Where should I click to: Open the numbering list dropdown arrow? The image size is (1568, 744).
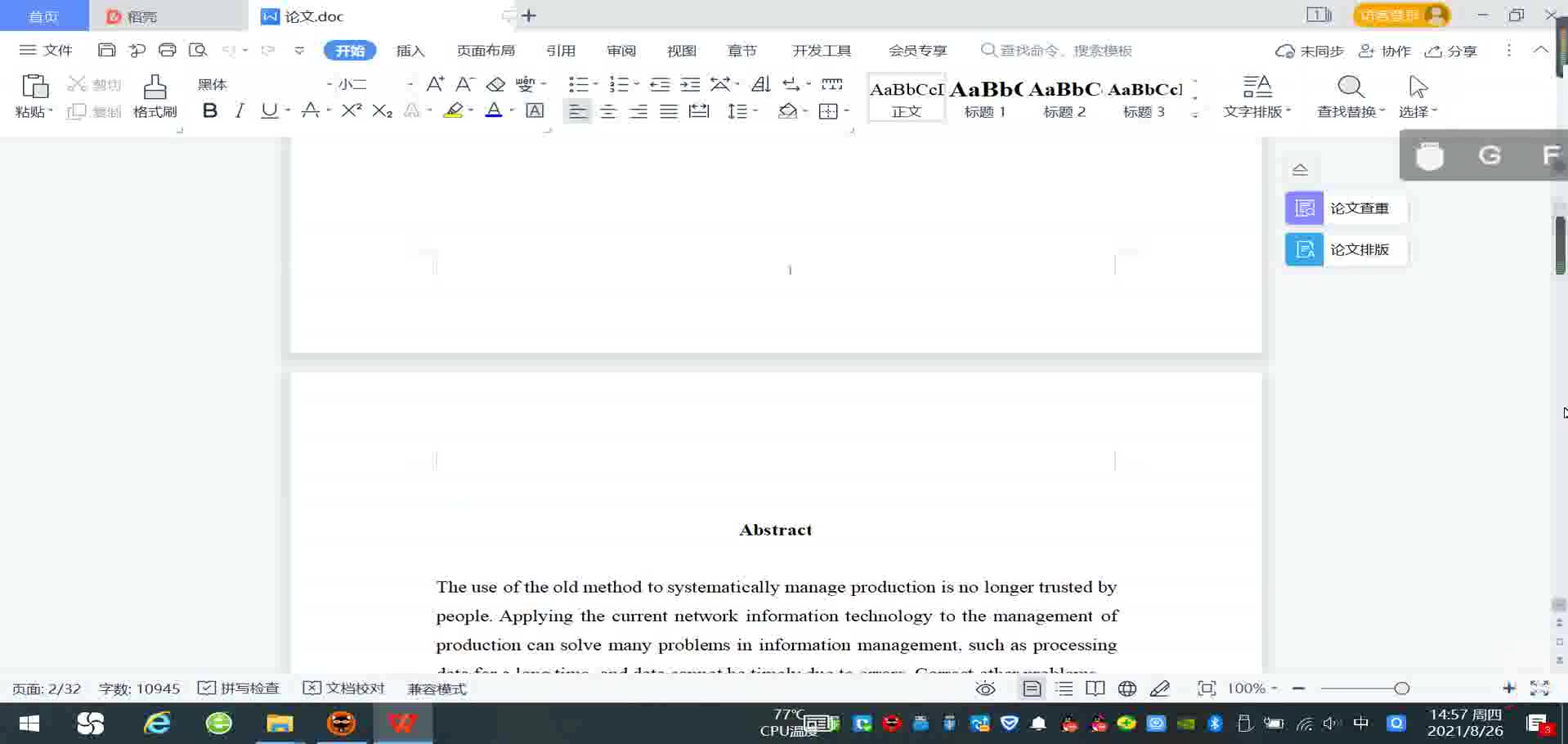pyautogui.click(x=636, y=84)
